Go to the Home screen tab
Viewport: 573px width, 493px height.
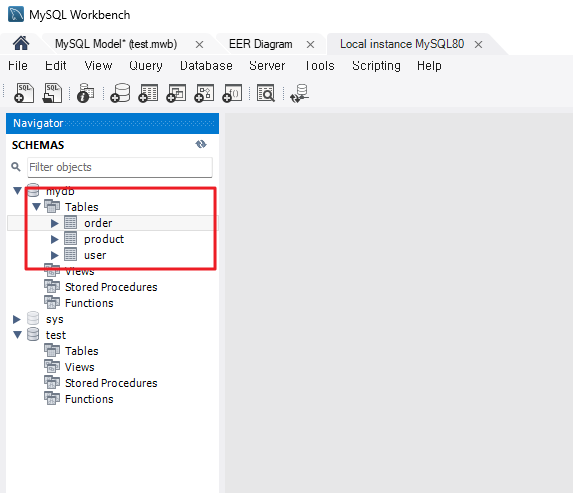(x=21, y=43)
